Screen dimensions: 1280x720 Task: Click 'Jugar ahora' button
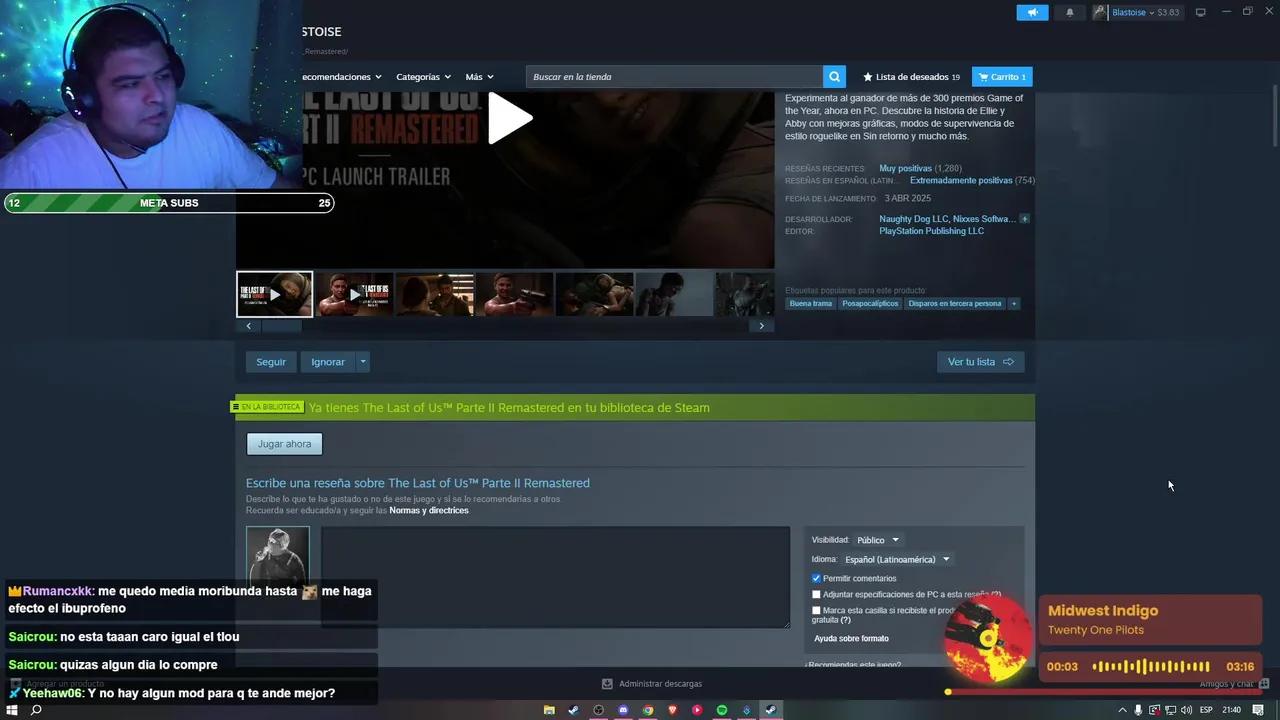click(x=284, y=444)
